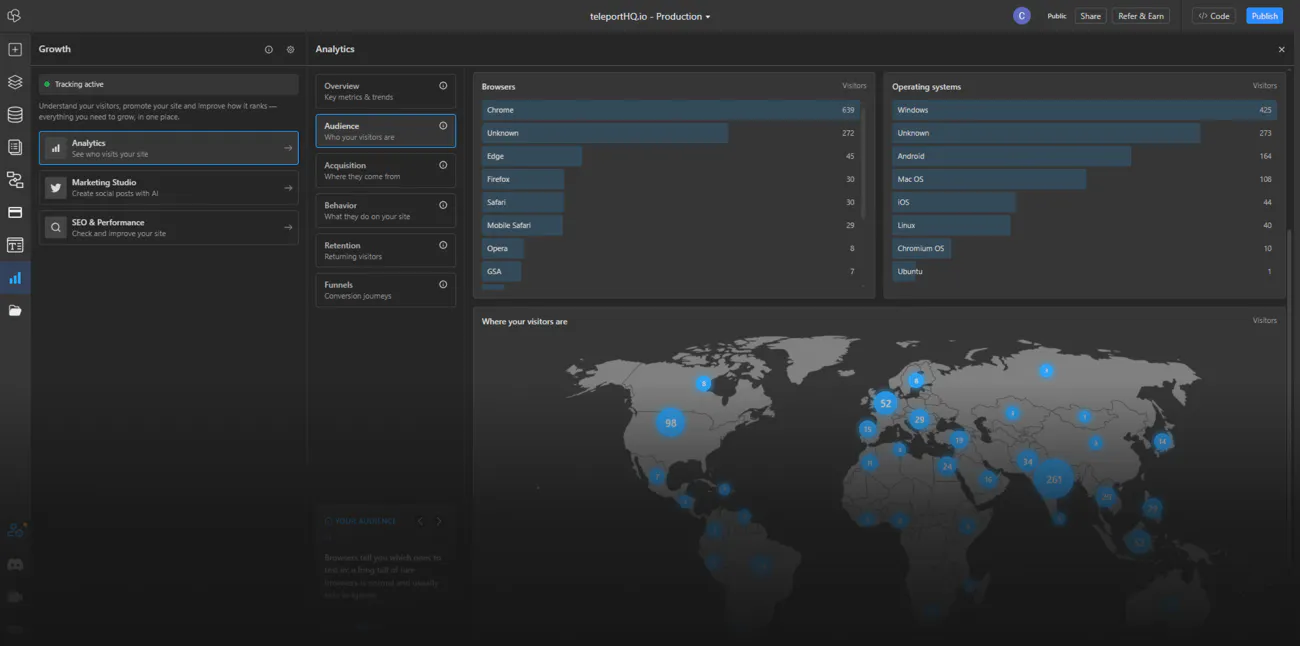
Task: Click the Refer & Earn button
Action: (1141, 16)
